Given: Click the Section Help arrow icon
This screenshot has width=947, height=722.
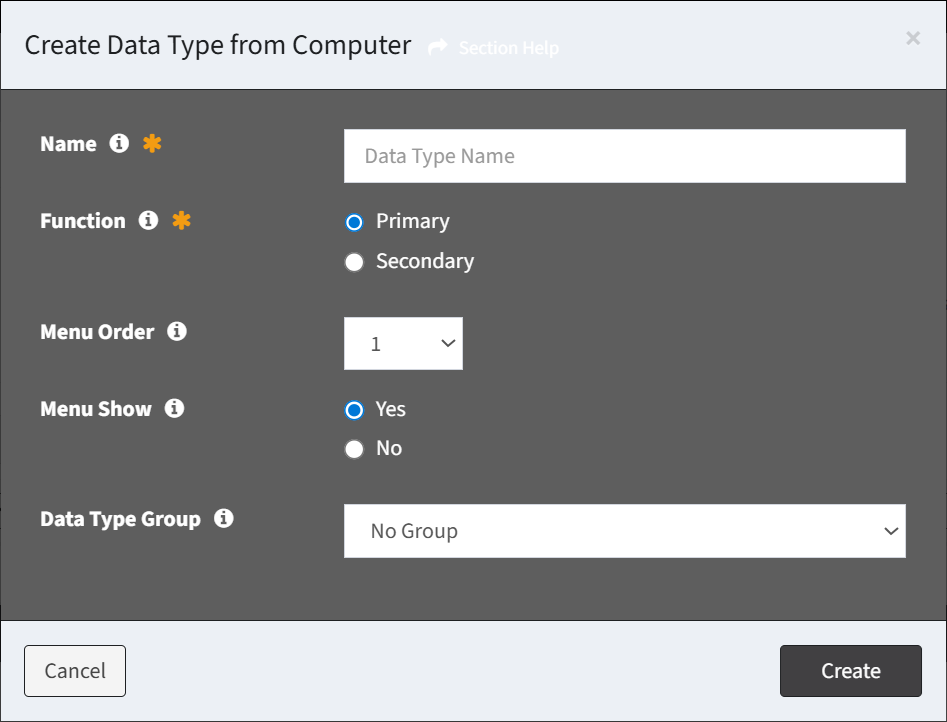Looking at the screenshot, I should click(438, 47).
